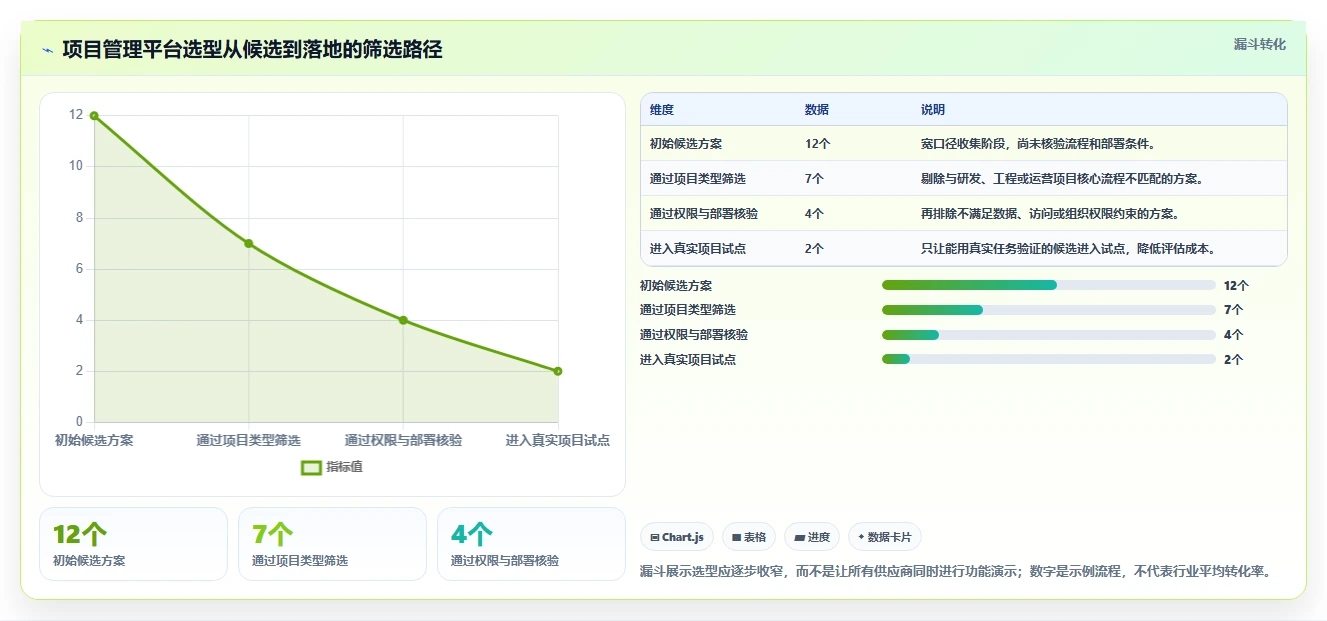Click x-axis label 进入真实项目试点
This screenshot has height=621, width=1327.
(x=557, y=440)
